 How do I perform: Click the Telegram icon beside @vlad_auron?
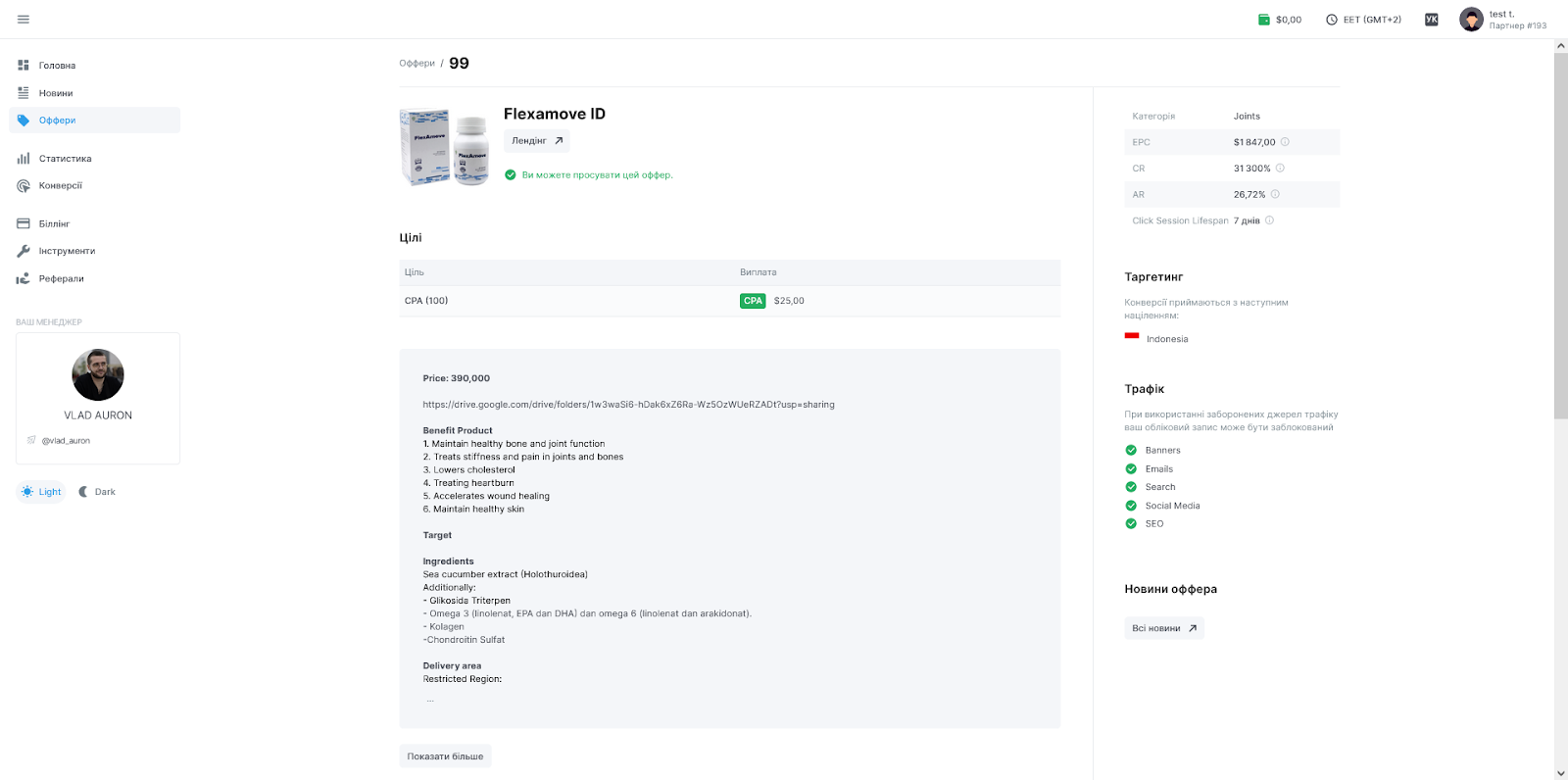[x=31, y=440]
